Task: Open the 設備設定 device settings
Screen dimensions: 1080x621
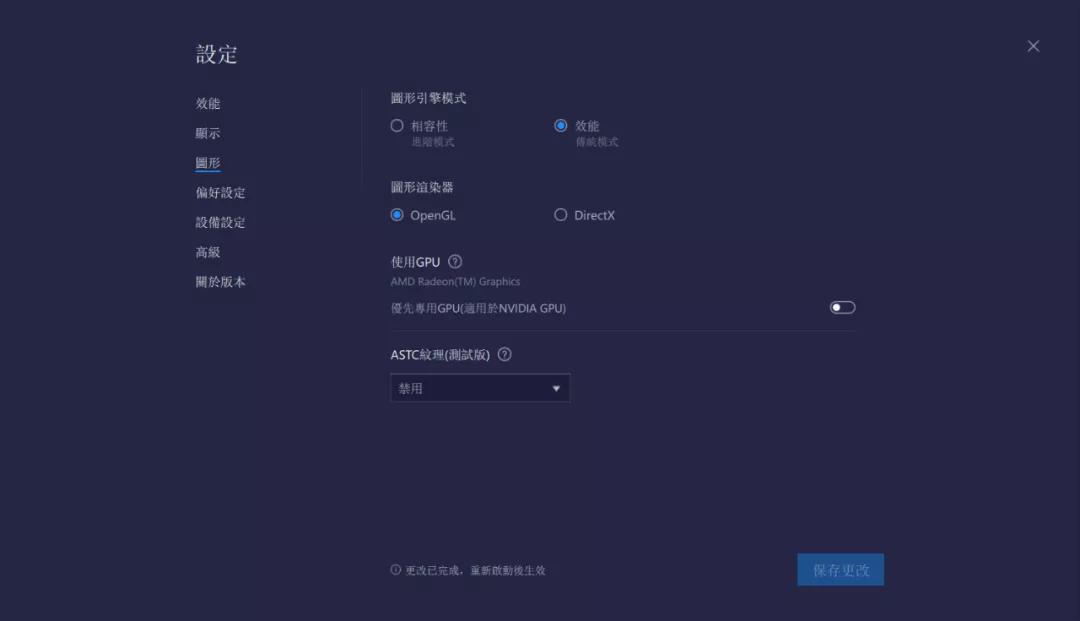Action: tap(219, 222)
